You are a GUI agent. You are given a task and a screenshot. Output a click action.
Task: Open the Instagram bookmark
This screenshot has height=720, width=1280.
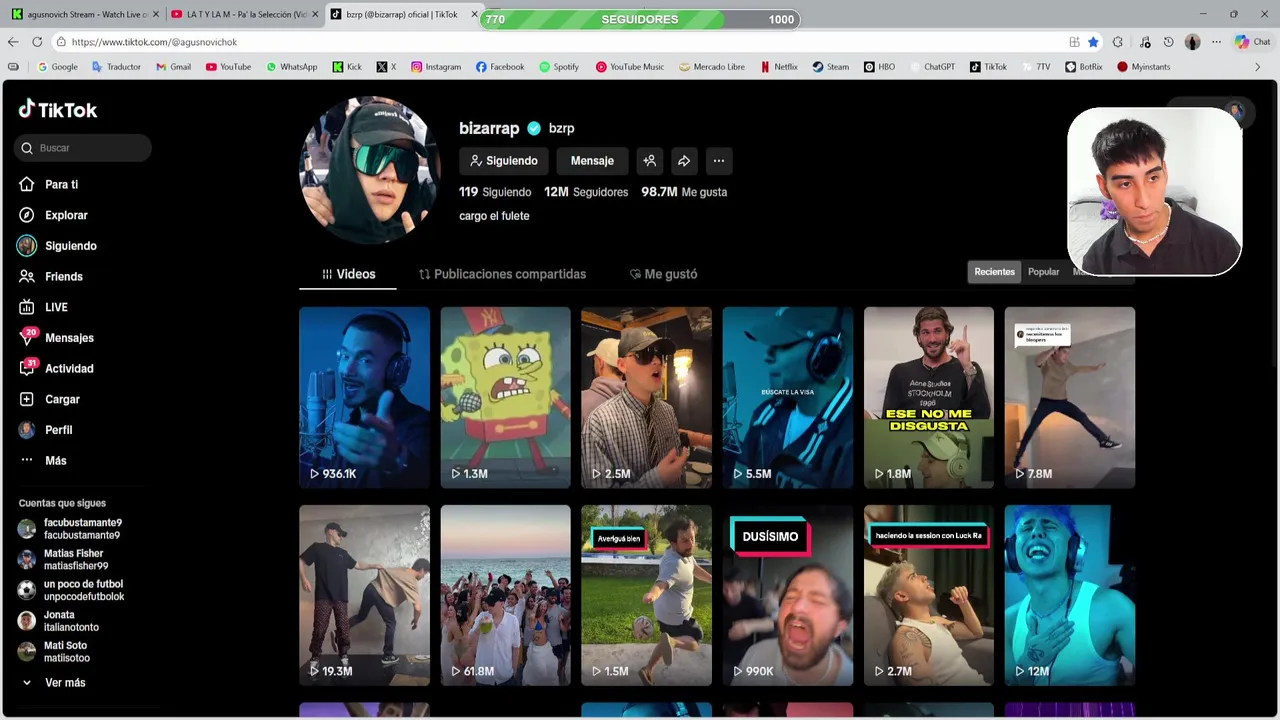pos(435,67)
